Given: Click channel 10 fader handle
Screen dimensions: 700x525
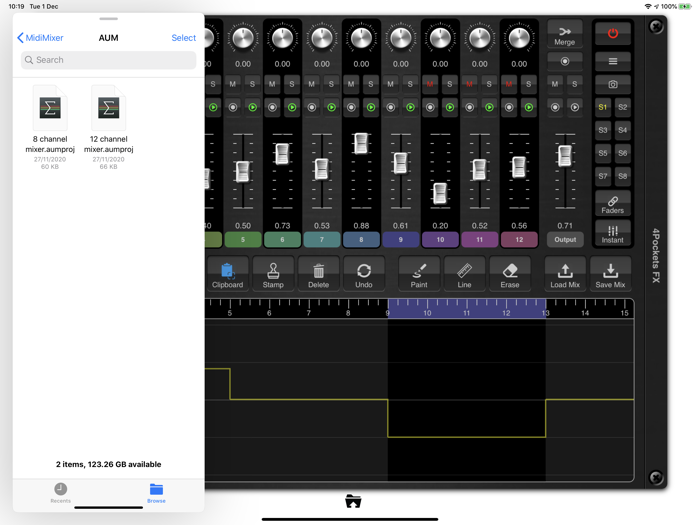Looking at the screenshot, I should click(440, 193).
